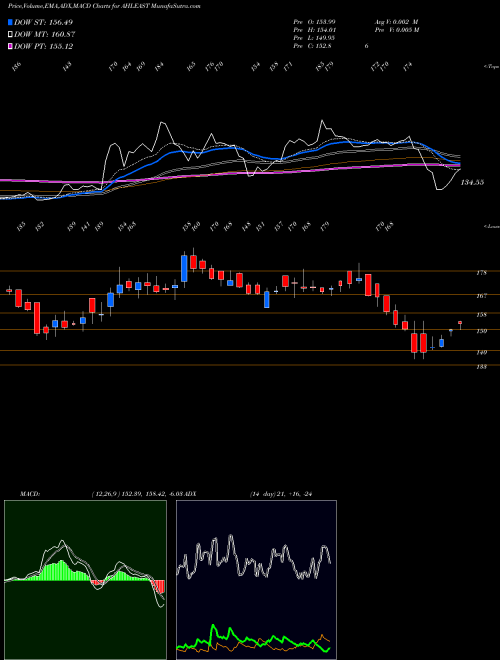The image size is (500, 660).
Task: Click the 134.55 label on the EMA chart
Action: 472,182
